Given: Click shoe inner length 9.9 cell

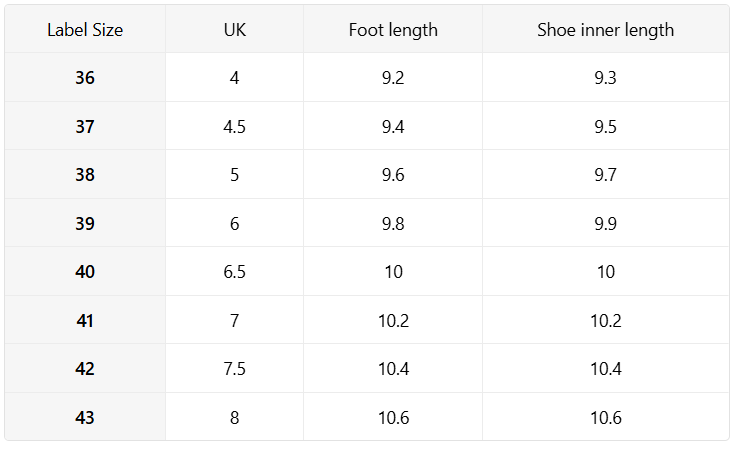Looking at the screenshot, I should coord(605,223).
